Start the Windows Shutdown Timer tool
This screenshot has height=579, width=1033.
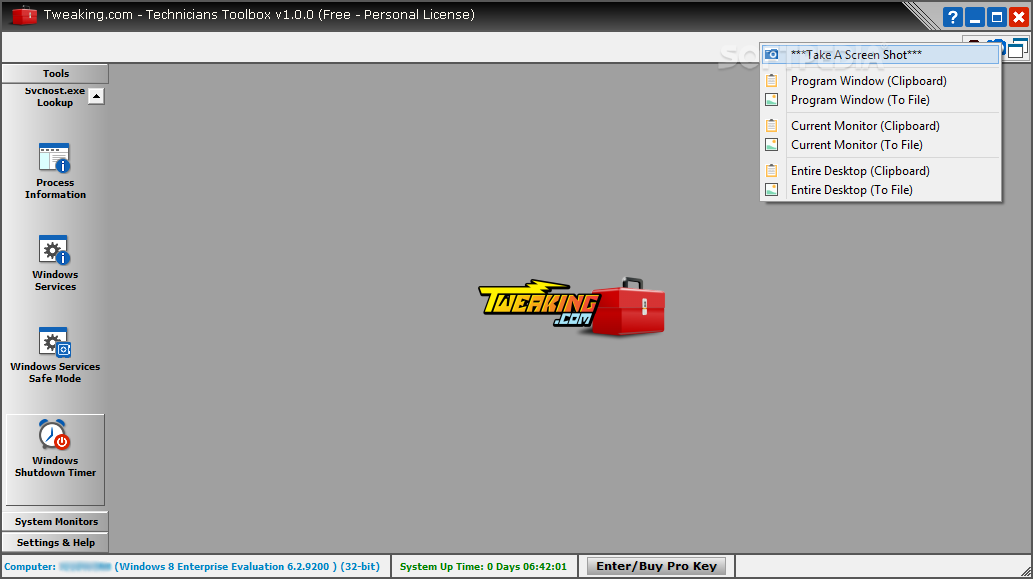[x=55, y=459]
